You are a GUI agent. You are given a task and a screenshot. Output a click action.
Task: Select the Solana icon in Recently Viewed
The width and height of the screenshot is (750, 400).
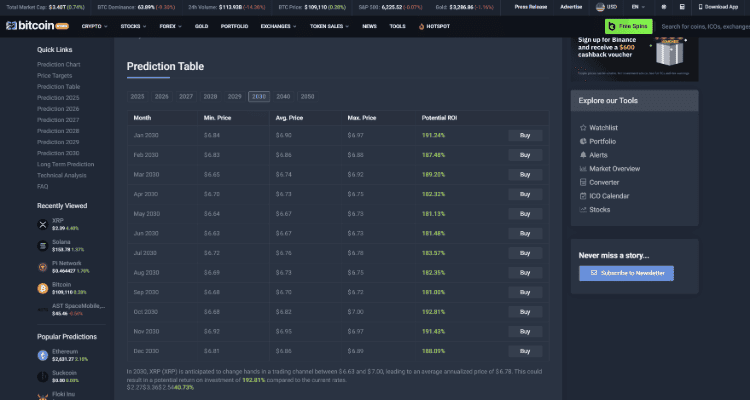click(43, 245)
